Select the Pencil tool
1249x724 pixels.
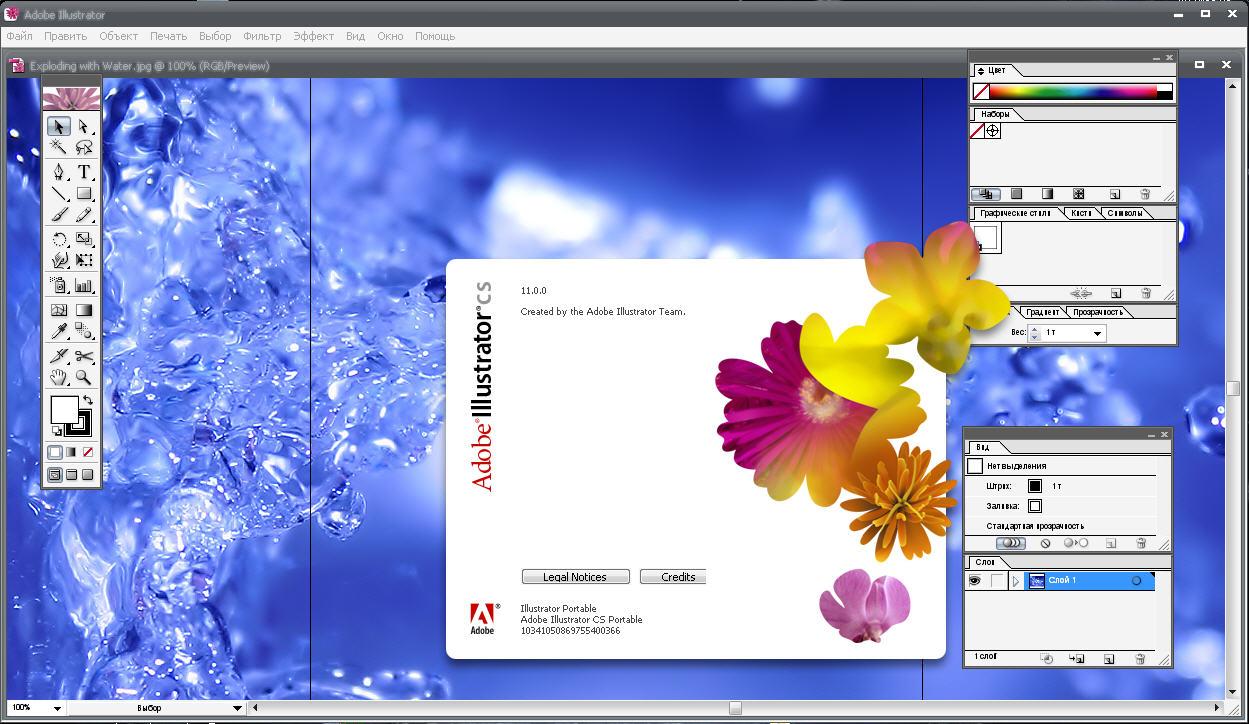[84, 214]
